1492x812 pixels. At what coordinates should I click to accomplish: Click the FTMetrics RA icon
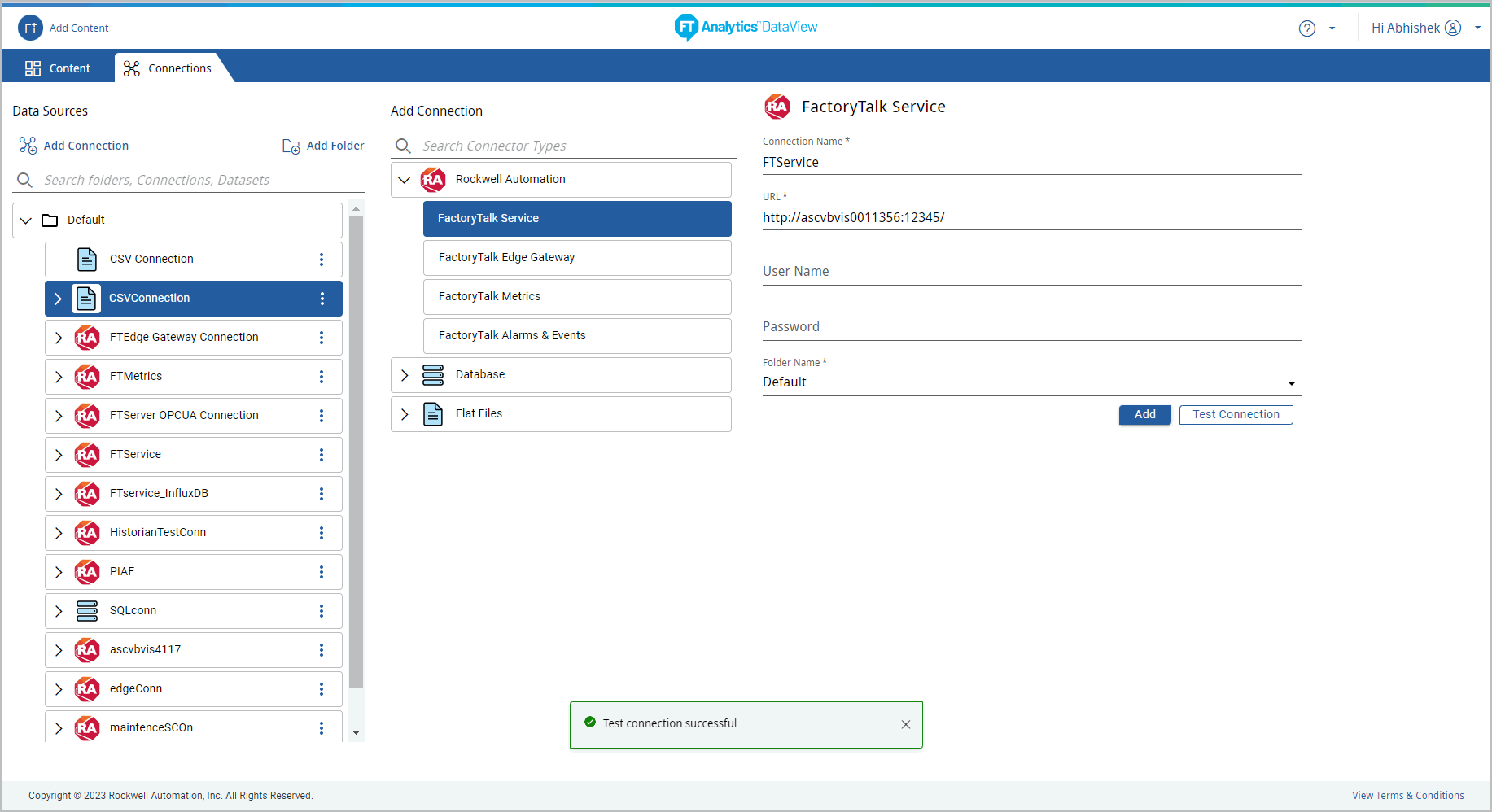click(87, 376)
